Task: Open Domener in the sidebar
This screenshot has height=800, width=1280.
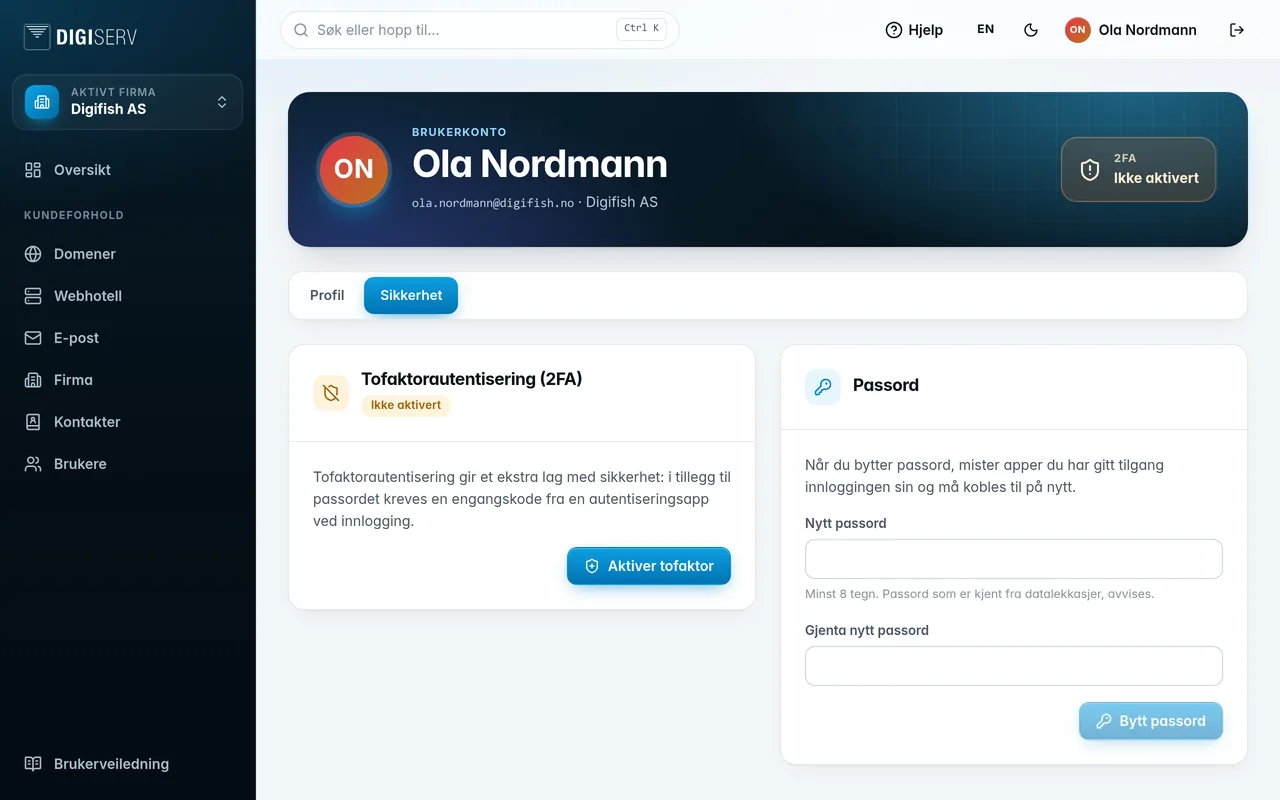Action: [x=128, y=254]
